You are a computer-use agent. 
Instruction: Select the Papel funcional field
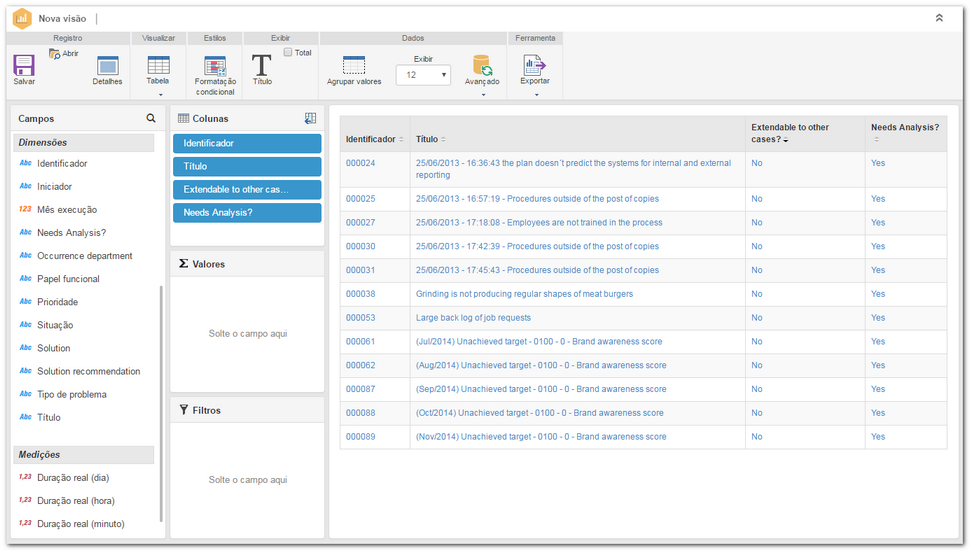[68, 279]
